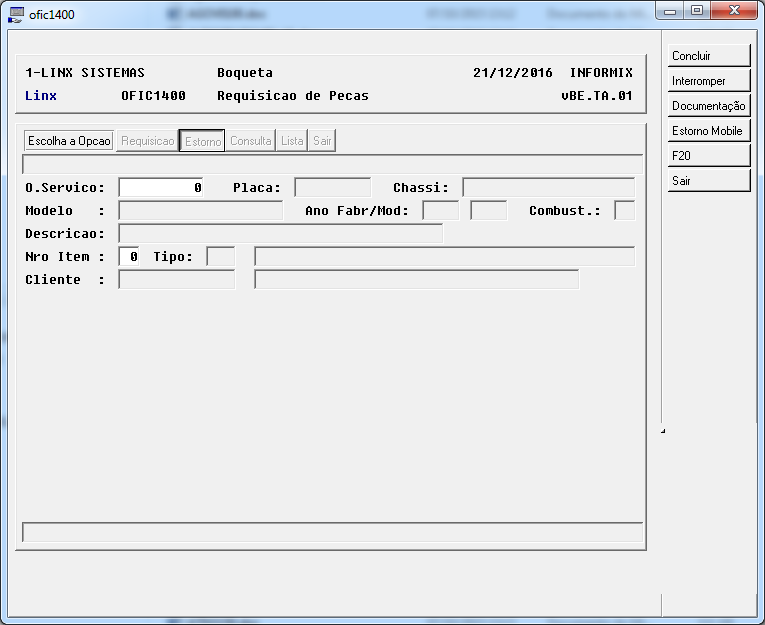This screenshot has width=765, height=625.
Task: Click the Cliente name field
Action: click(417, 279)
